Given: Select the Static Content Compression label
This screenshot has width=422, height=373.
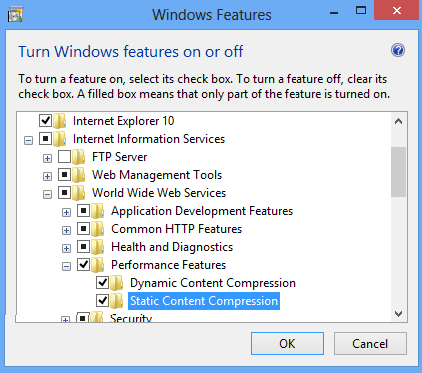Looking at the screenshot, I should point(204,301).
